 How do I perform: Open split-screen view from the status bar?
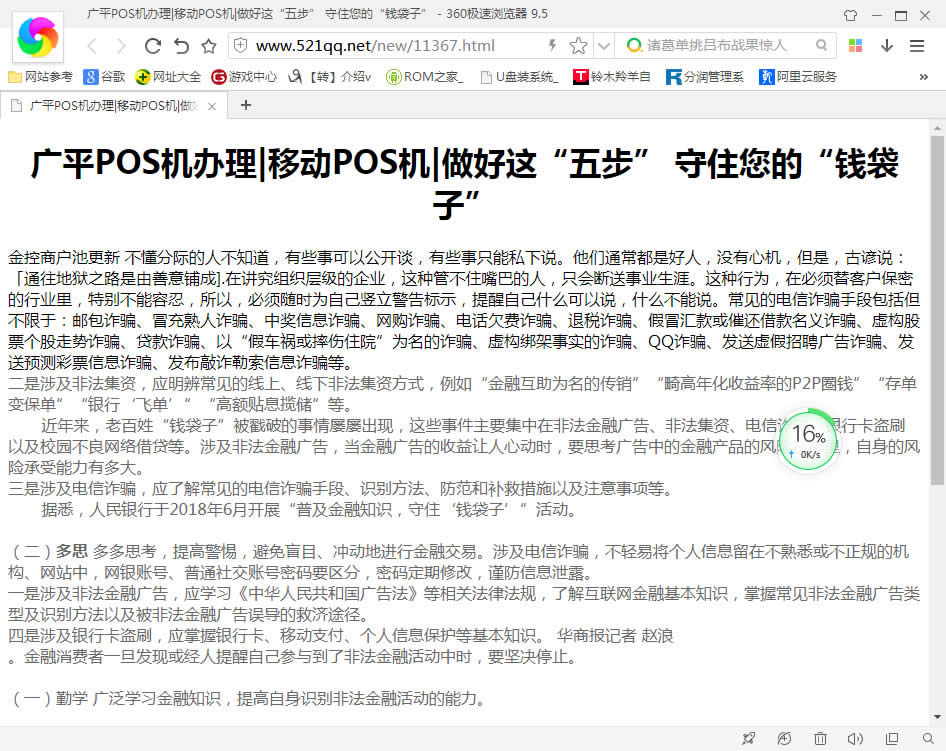tap(891, 738)
